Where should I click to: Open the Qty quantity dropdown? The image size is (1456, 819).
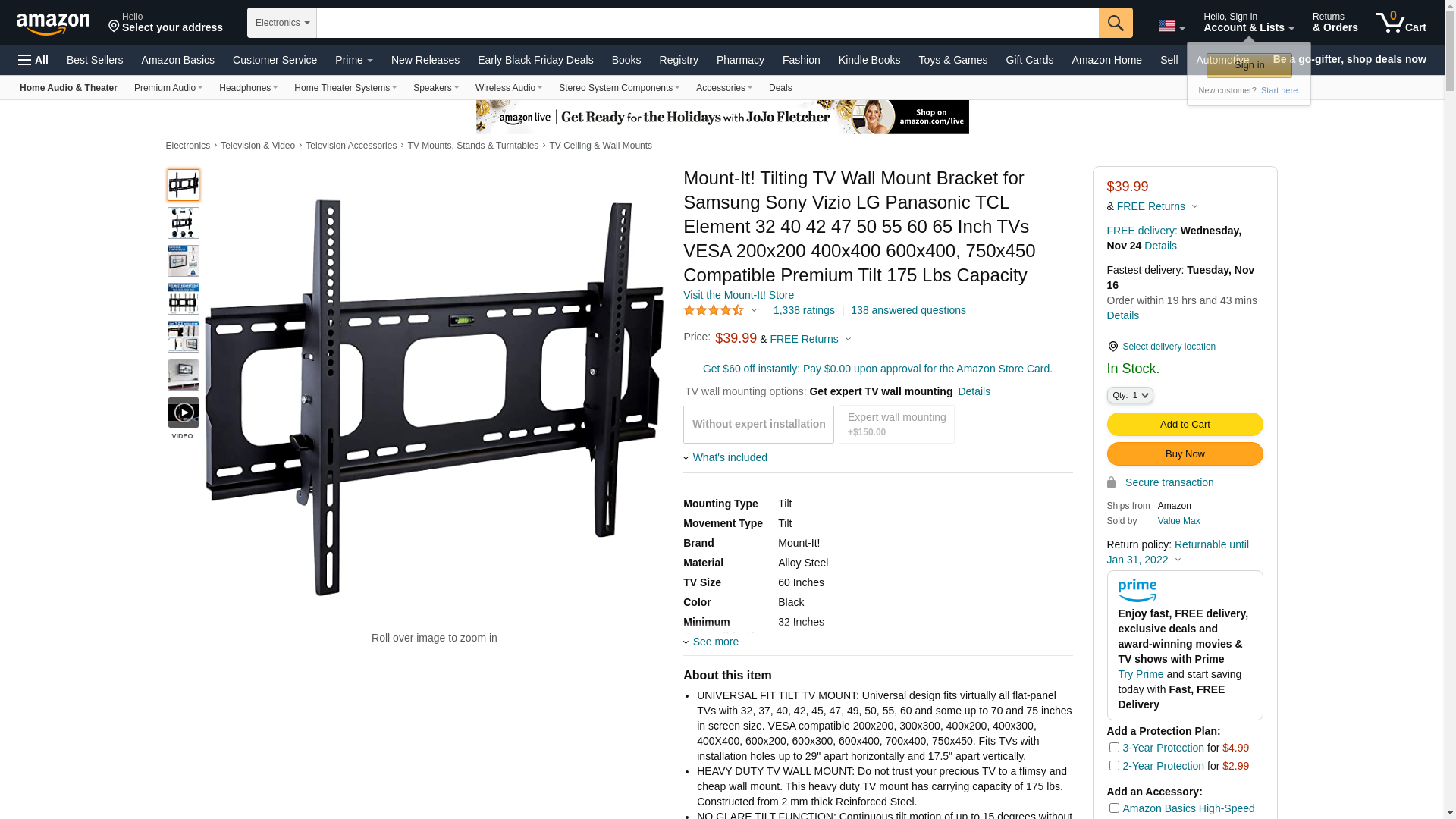[1130, 395]
